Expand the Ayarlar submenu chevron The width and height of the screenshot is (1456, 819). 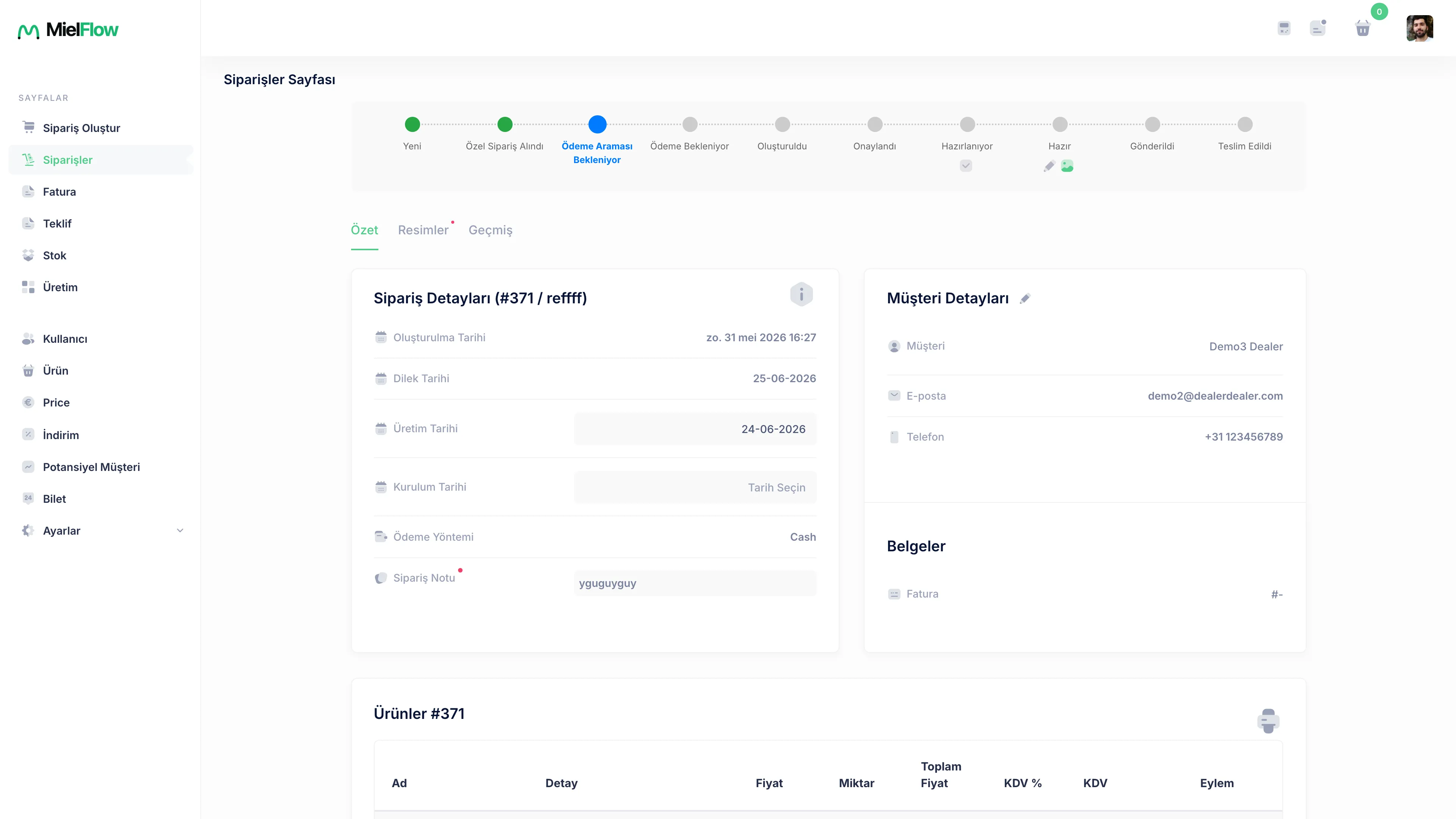point(180,530)
